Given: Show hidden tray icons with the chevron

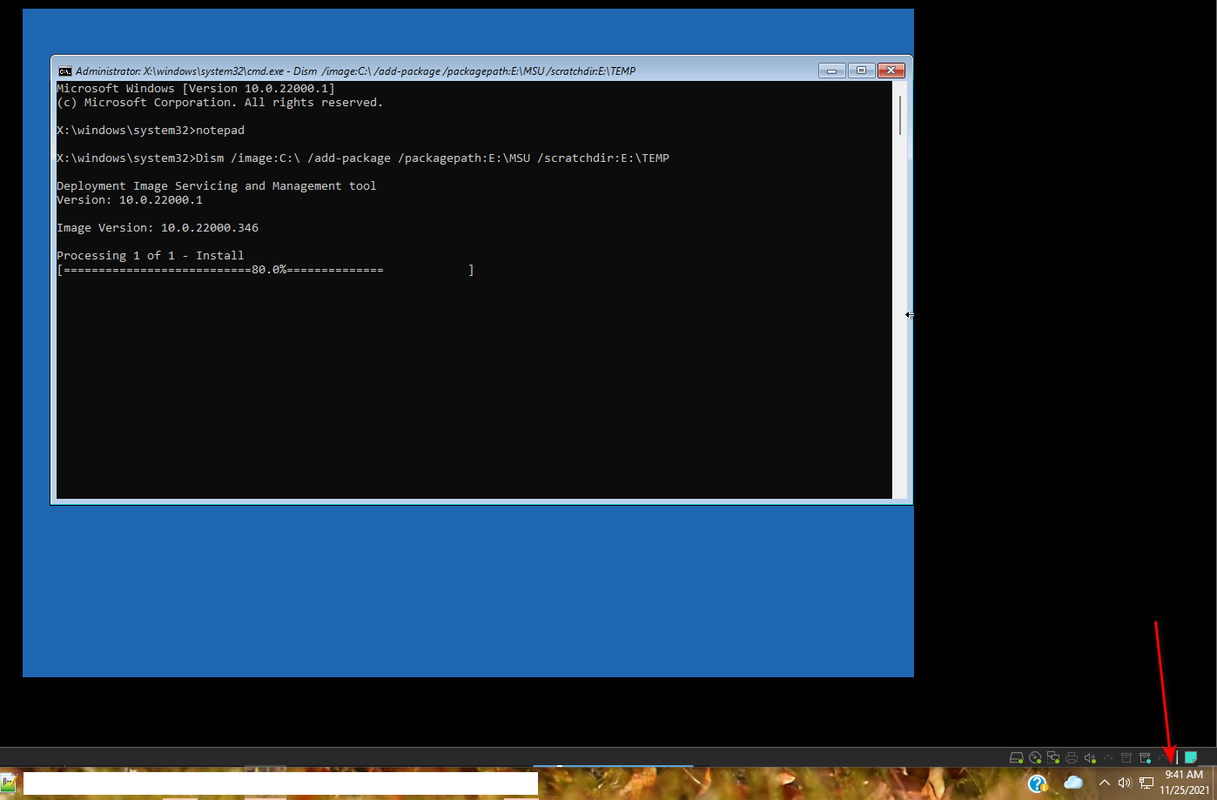Looking at the screenshot, I should [1104, 783].
